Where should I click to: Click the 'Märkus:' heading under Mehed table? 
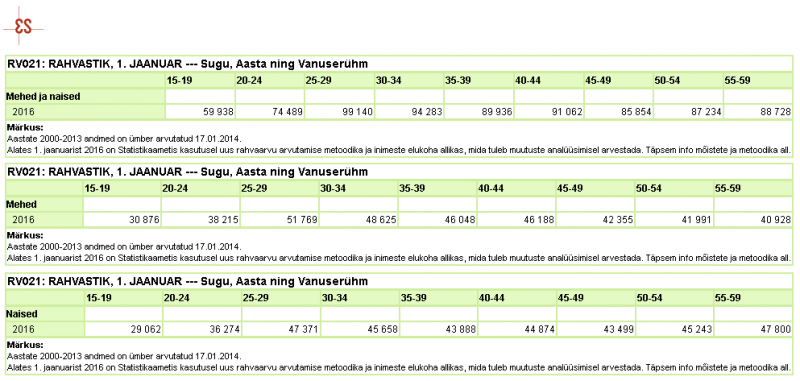tap(25, 236)
